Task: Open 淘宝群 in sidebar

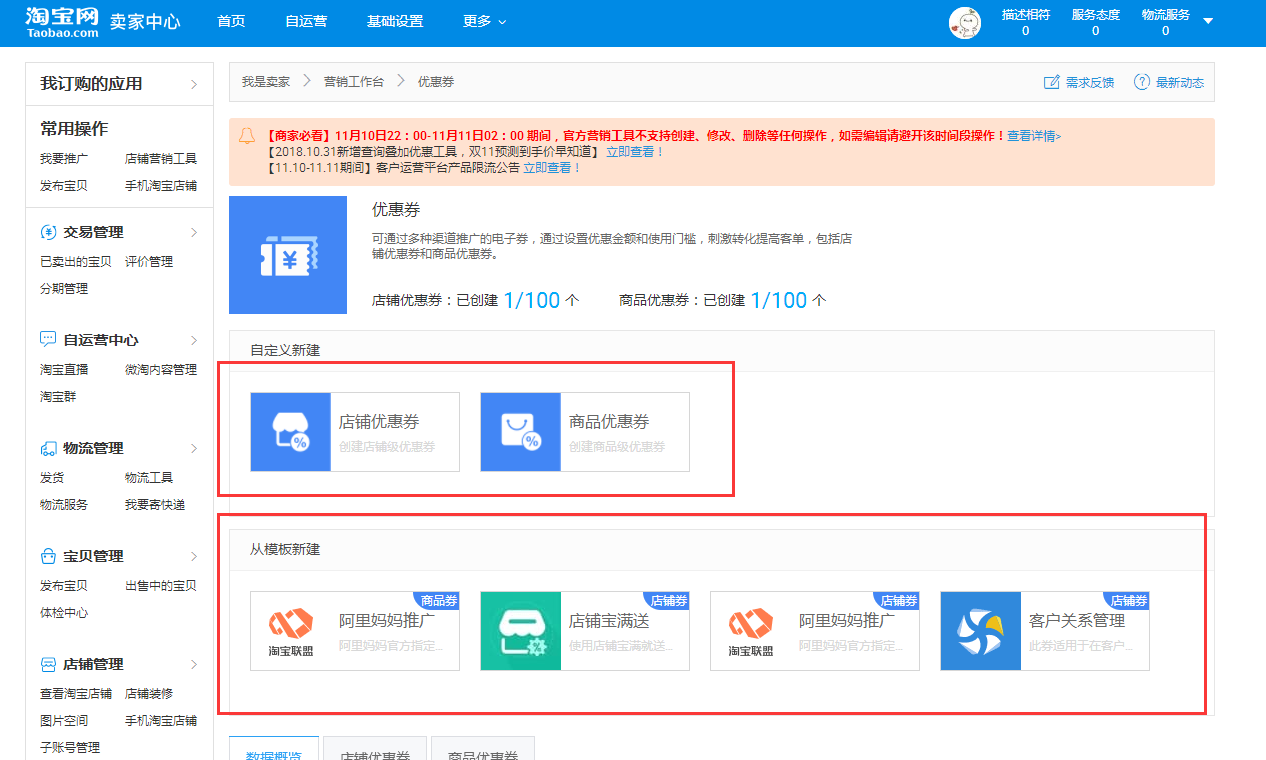Action: (58, 396)
